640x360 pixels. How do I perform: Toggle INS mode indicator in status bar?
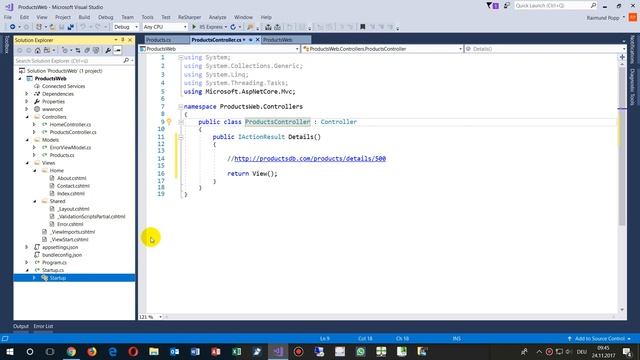[457, 339]
